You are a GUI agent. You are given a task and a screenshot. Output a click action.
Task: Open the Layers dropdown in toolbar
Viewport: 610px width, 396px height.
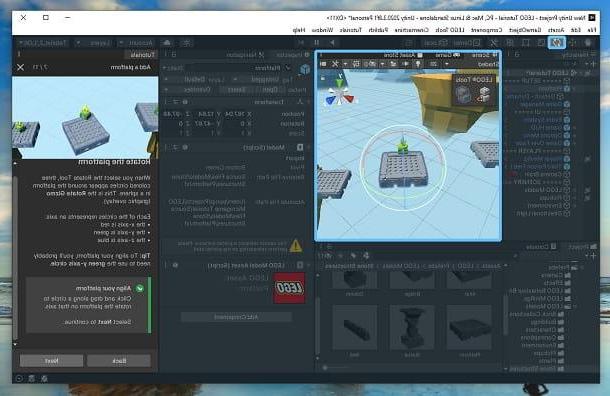pos(94,43)
